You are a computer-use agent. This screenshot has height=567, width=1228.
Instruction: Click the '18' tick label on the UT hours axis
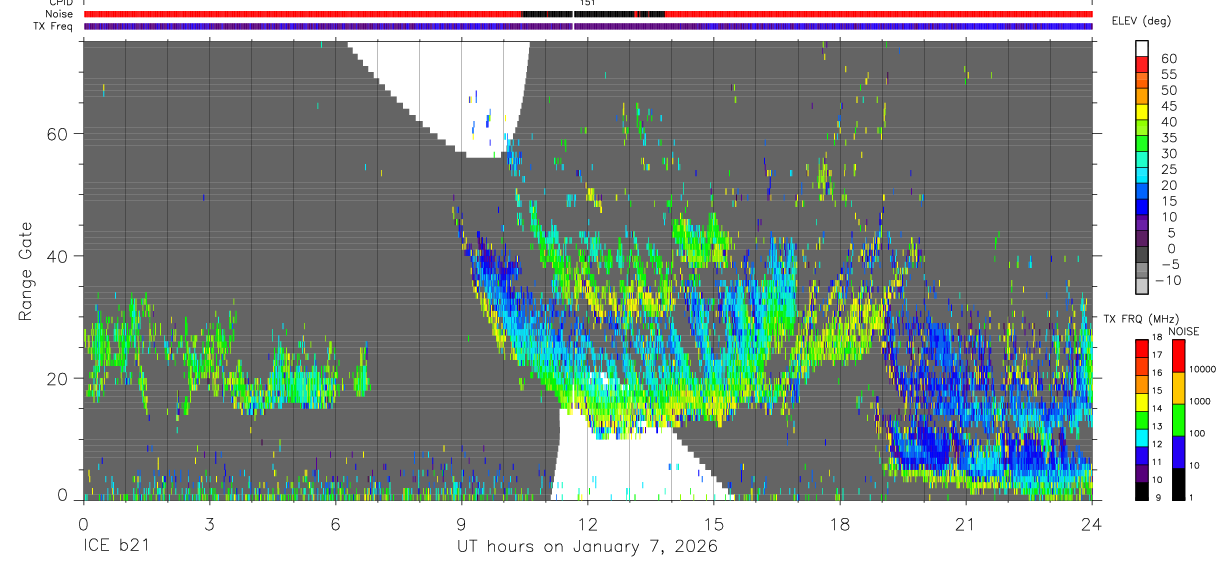(x=839, y=524)
